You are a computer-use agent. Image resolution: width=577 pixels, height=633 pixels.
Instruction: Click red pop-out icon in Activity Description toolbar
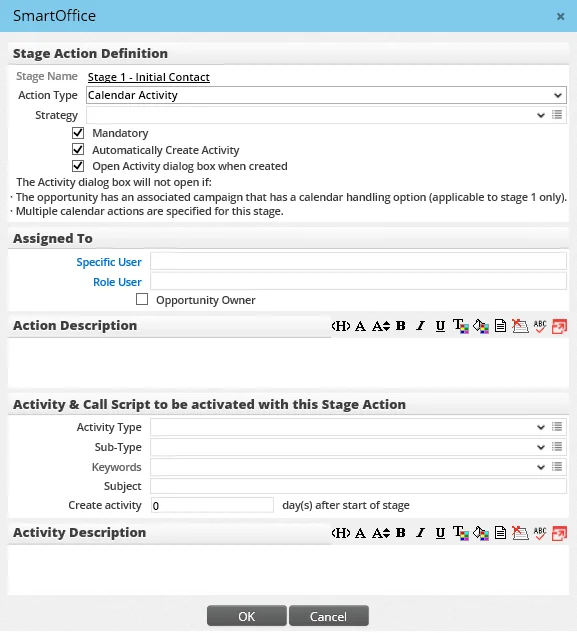click(x=560, y=533)
